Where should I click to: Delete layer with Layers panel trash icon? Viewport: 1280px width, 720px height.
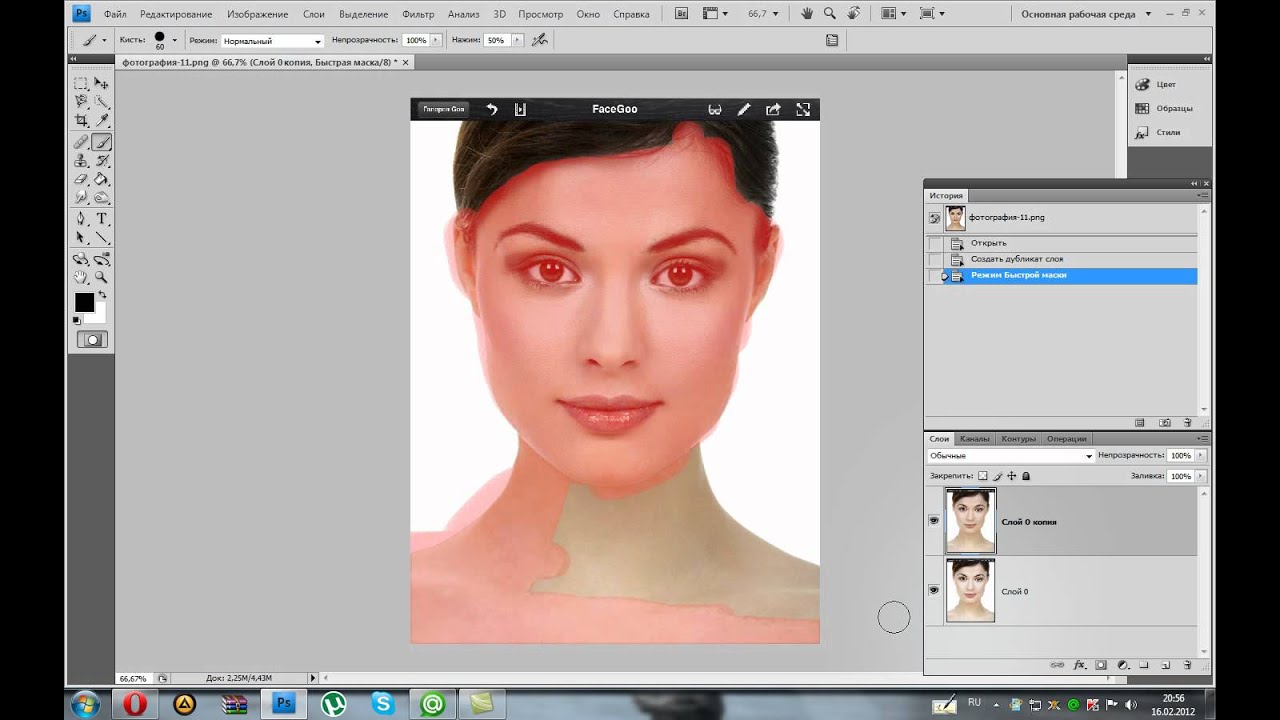coord(1187,665)
